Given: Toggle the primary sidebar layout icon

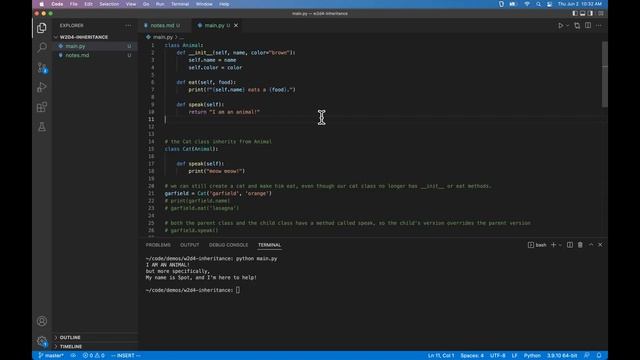Looking at the screenshot, I should tap(575, 13).
